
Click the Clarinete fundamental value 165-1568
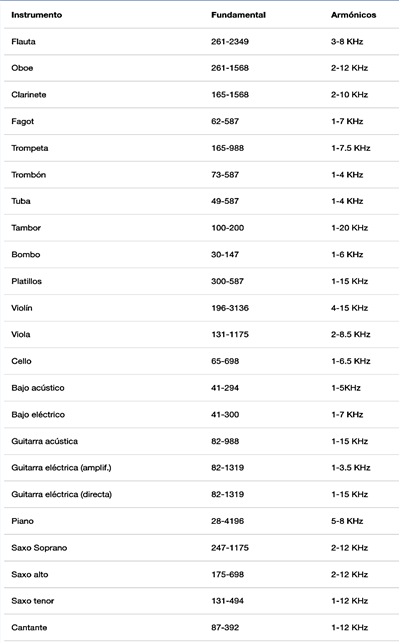coord(230,95)
